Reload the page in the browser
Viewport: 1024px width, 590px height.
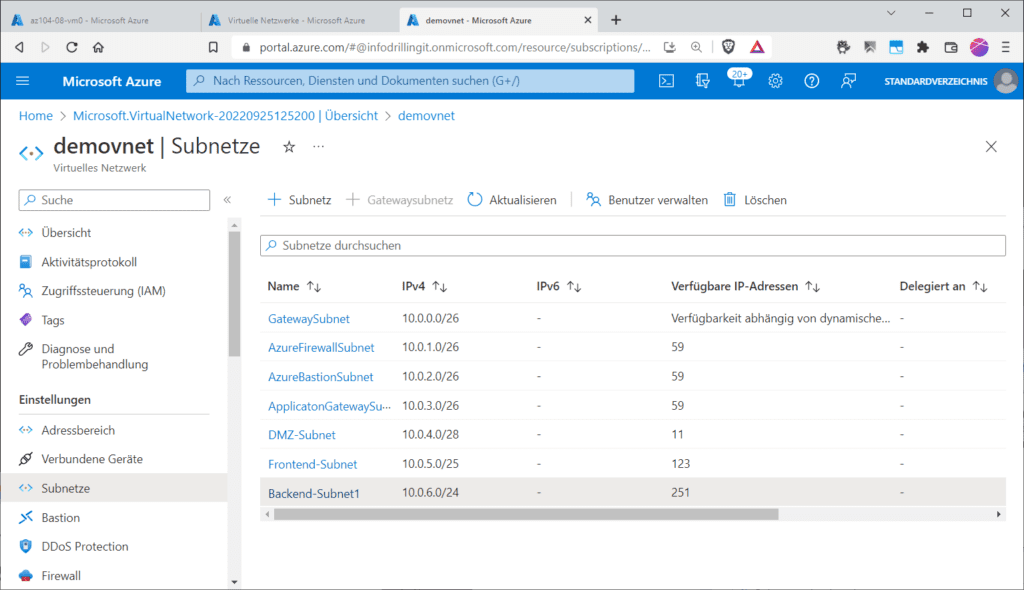click(x=72, y=47)
